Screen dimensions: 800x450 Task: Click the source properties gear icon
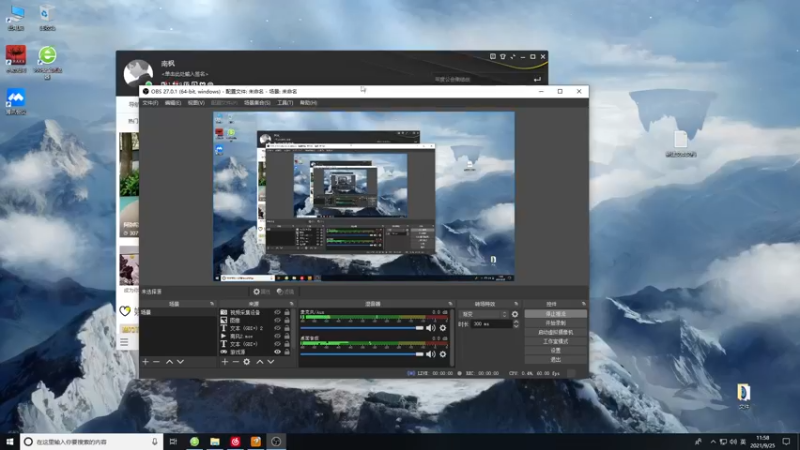point(246,361)
